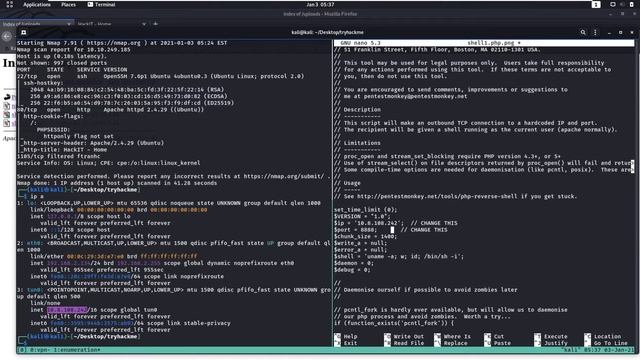640x360 pixels.
Task: Click the nano Write Out shortcut
Action: click(x=404, y=337)
